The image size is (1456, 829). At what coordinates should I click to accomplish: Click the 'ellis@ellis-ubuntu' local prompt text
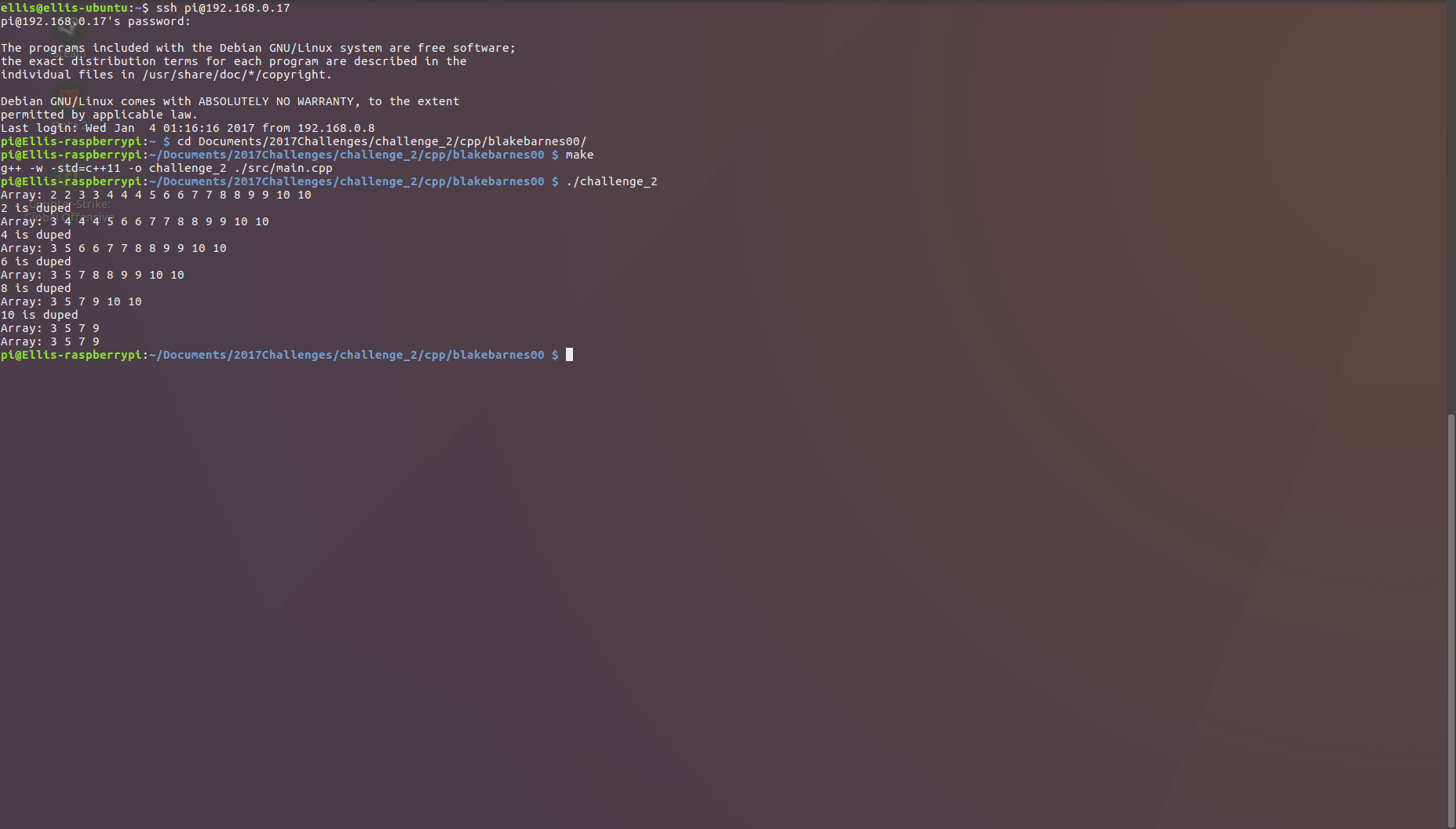(x=64, y=8)
